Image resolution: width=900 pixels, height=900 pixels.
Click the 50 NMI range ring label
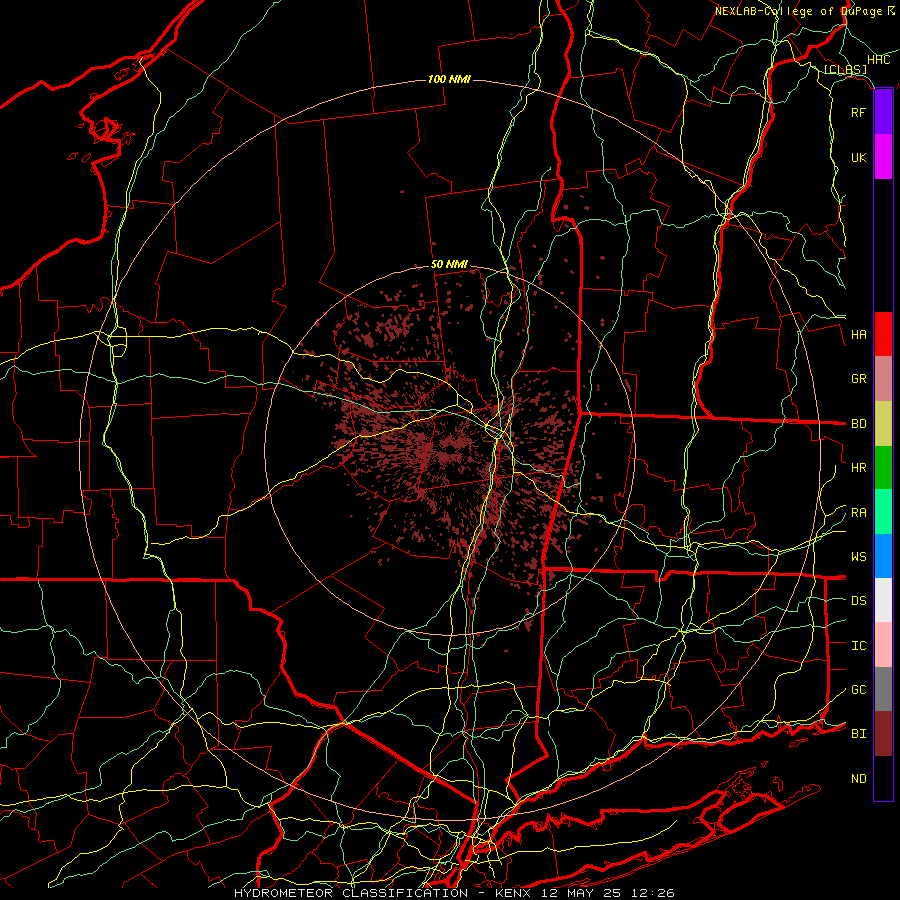pyautogui.click(x=449, y=264)
